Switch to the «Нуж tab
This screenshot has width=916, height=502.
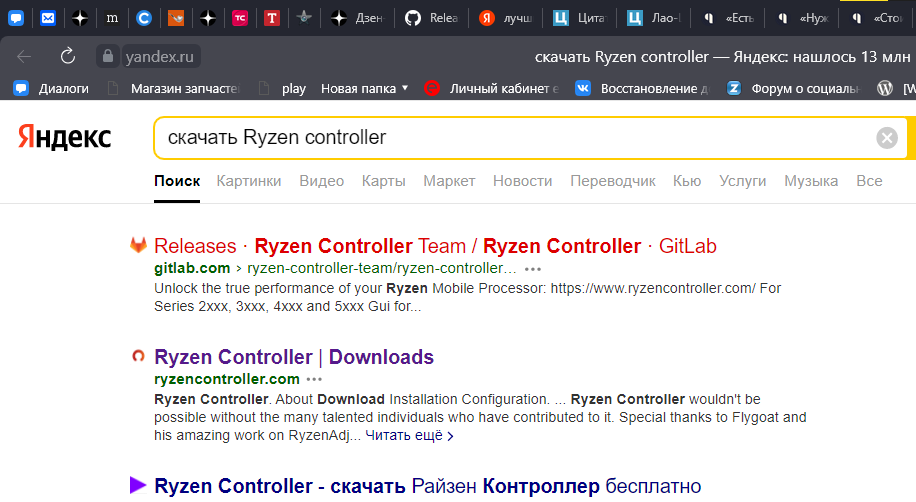tap(802, 18)
